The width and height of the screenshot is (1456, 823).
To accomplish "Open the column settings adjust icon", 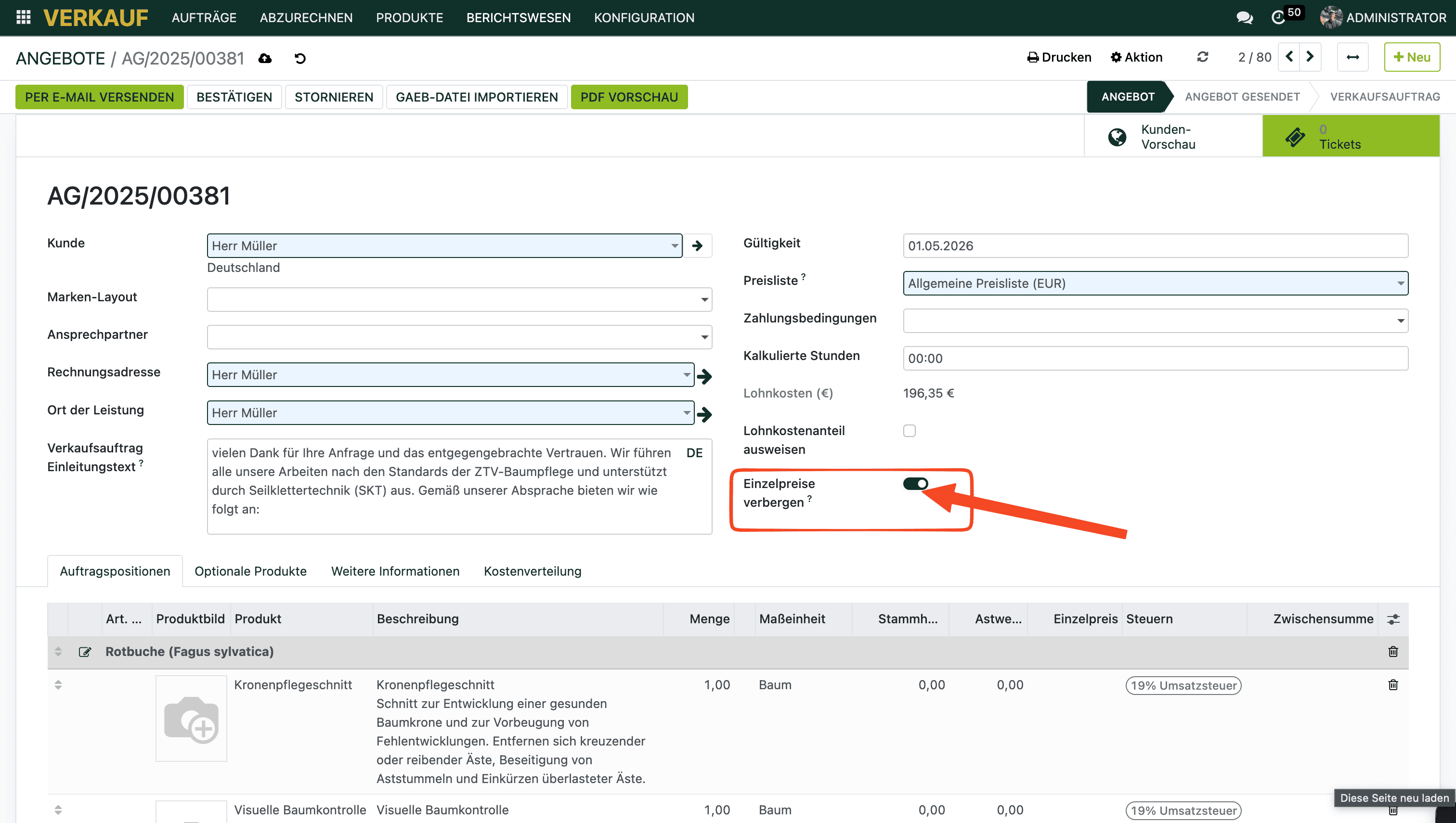I will 1392,619.
